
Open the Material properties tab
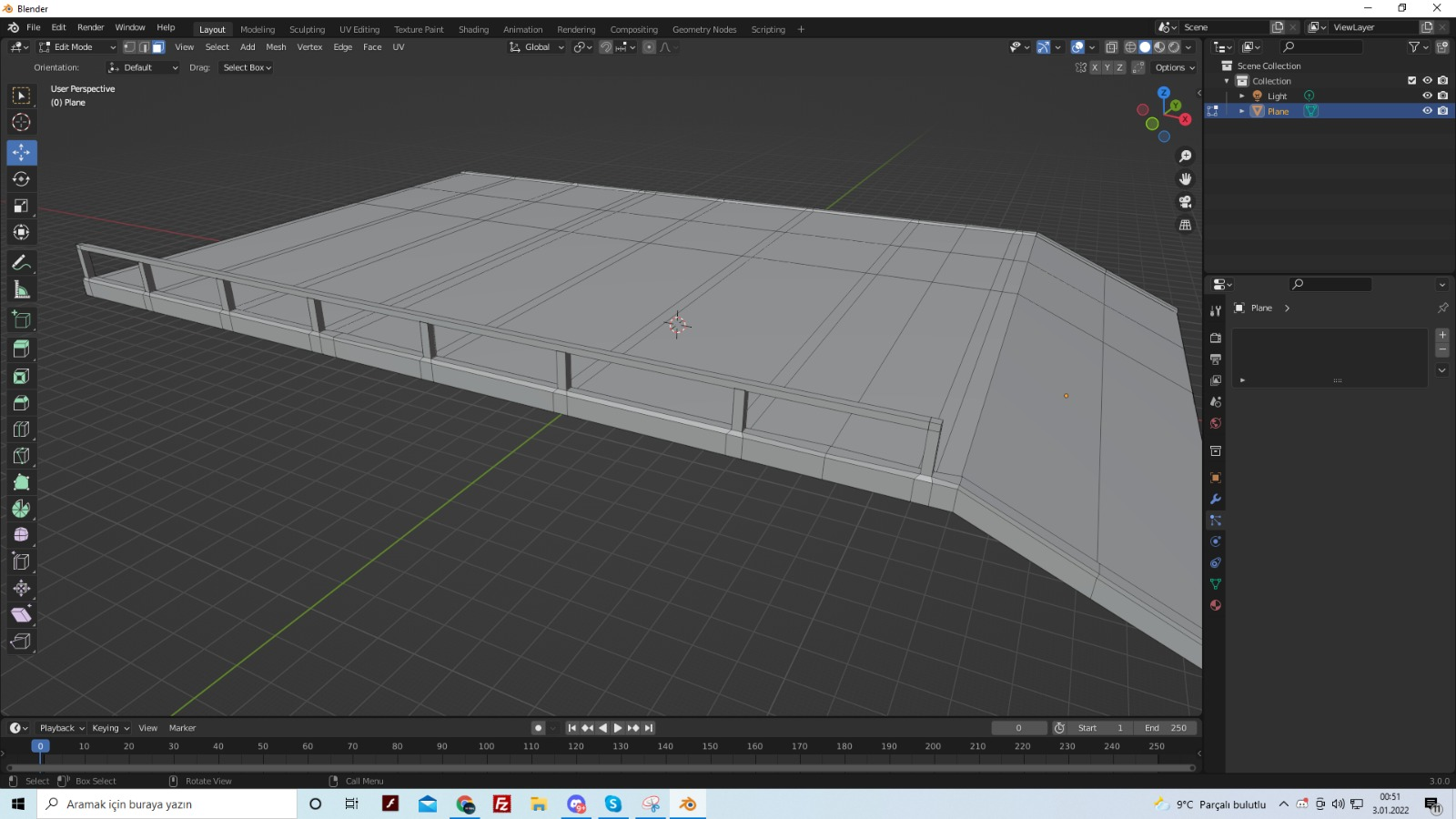(x=1215, y=605)
